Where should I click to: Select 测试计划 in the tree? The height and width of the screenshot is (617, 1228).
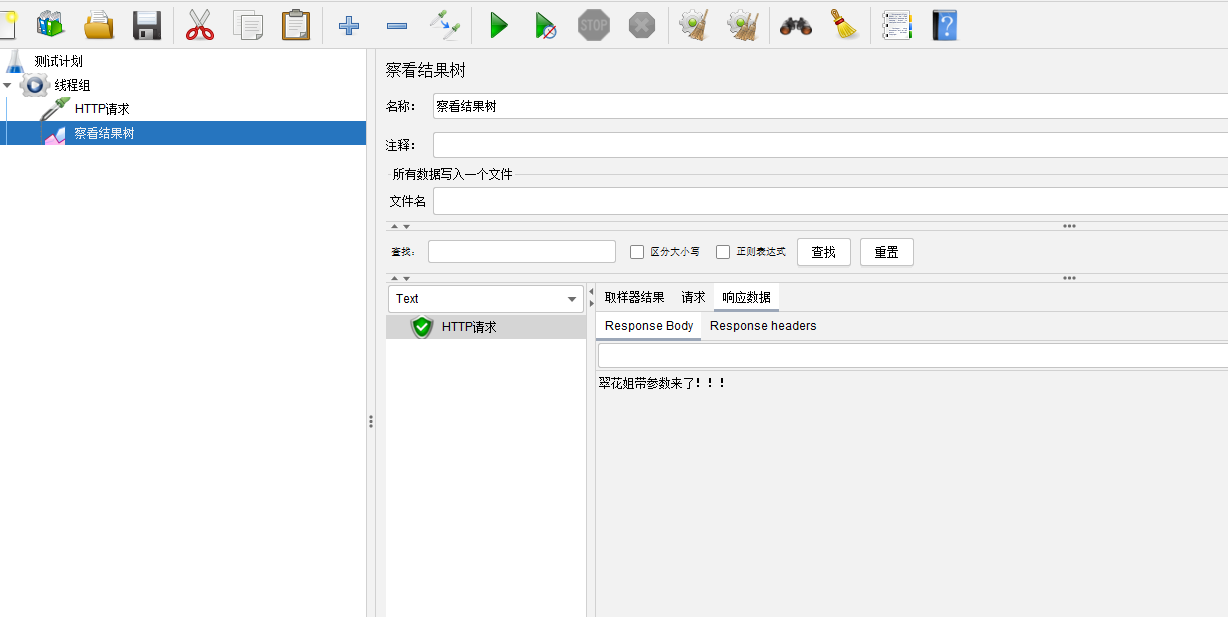click(58, 61)
